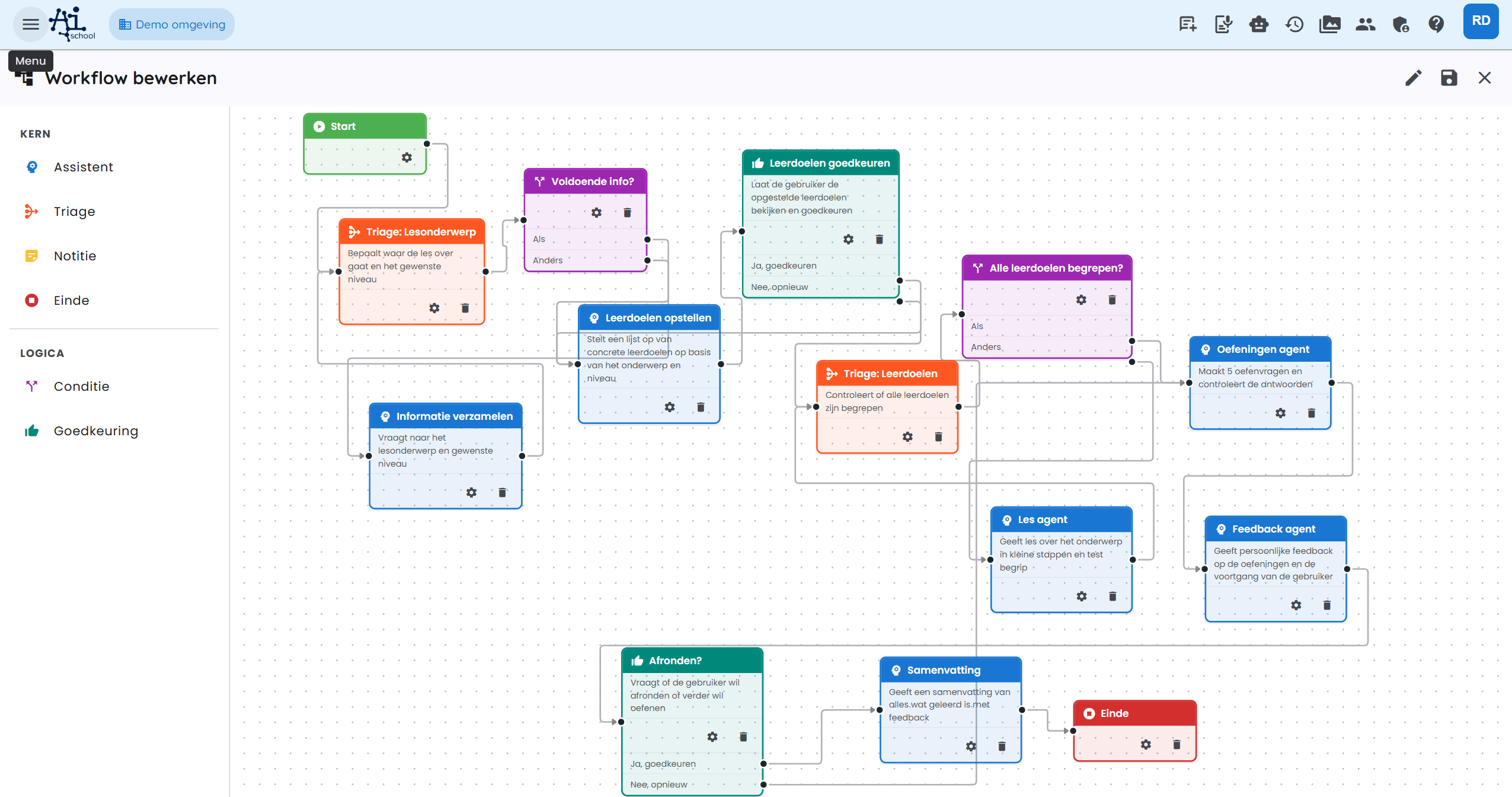This screenshot has height=797, width=1512.
Task: Edit the workflow using the pencil icon
Action: pyautogui.click(x=1413, y=78)
